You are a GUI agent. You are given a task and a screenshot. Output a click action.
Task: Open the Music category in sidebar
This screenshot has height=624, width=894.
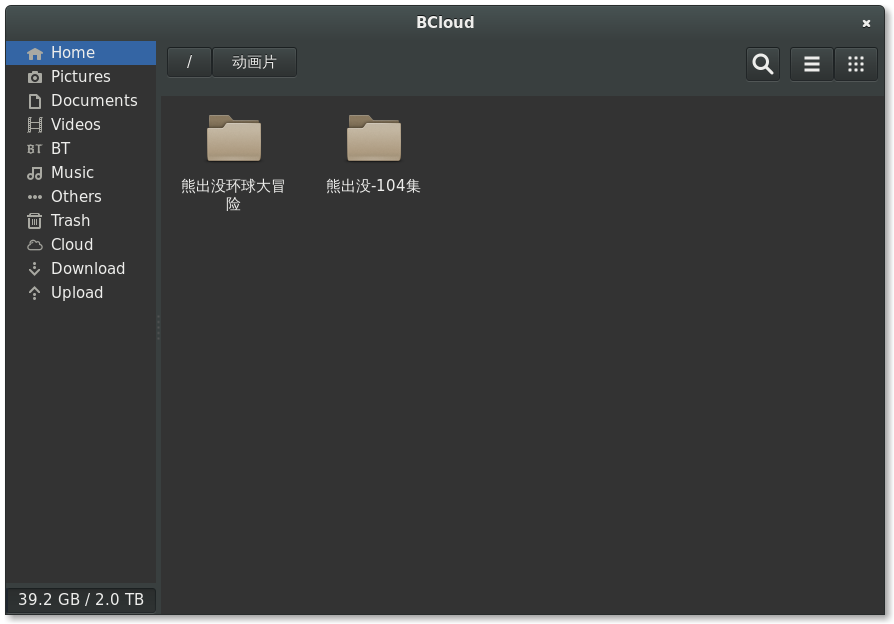[72, 173]
